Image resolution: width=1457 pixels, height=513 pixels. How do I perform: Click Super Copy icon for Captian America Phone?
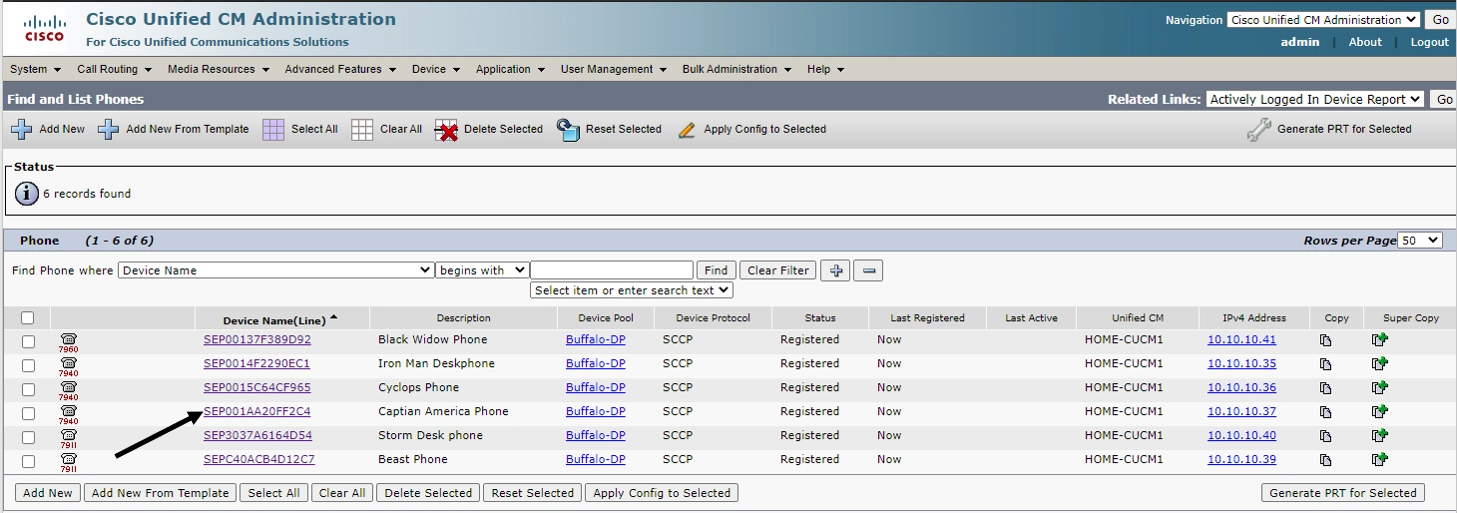pyautogui.click(x=1380, y=412)
